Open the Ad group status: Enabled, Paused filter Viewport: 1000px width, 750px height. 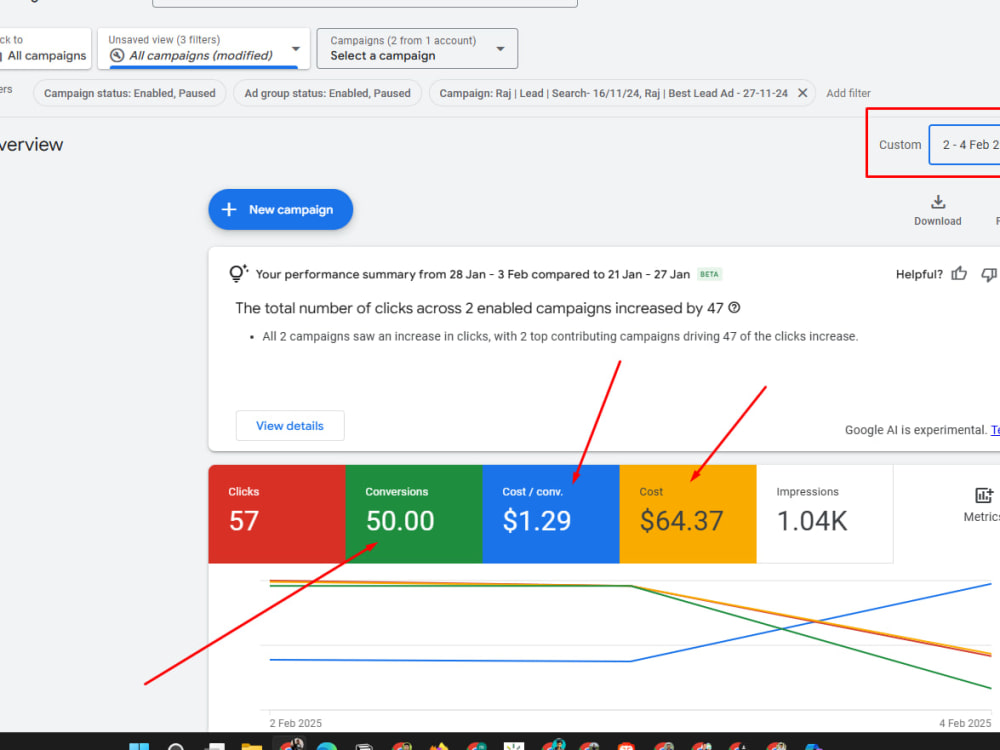click(x=328, y=93)
